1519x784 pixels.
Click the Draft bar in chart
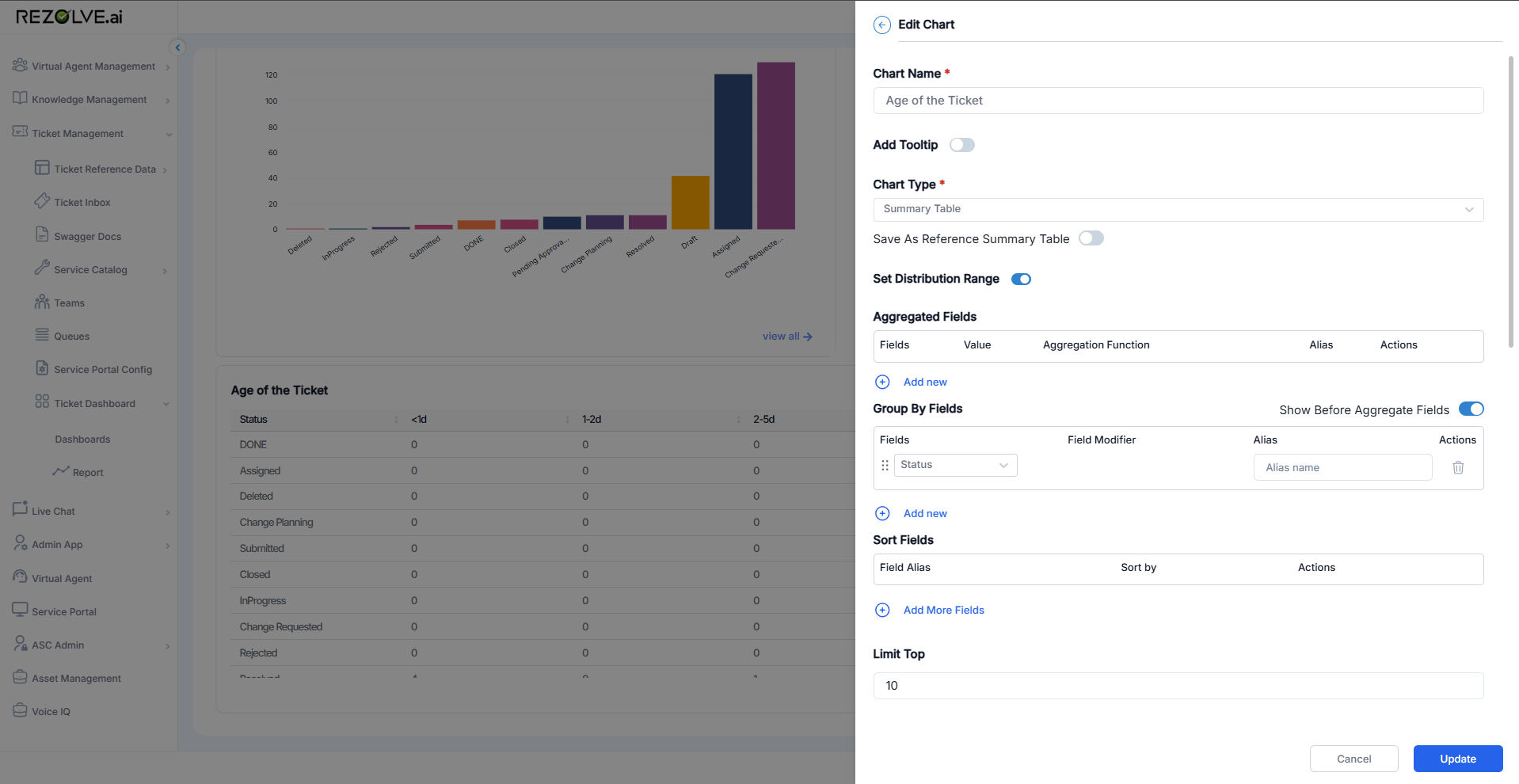click(690, 203)
